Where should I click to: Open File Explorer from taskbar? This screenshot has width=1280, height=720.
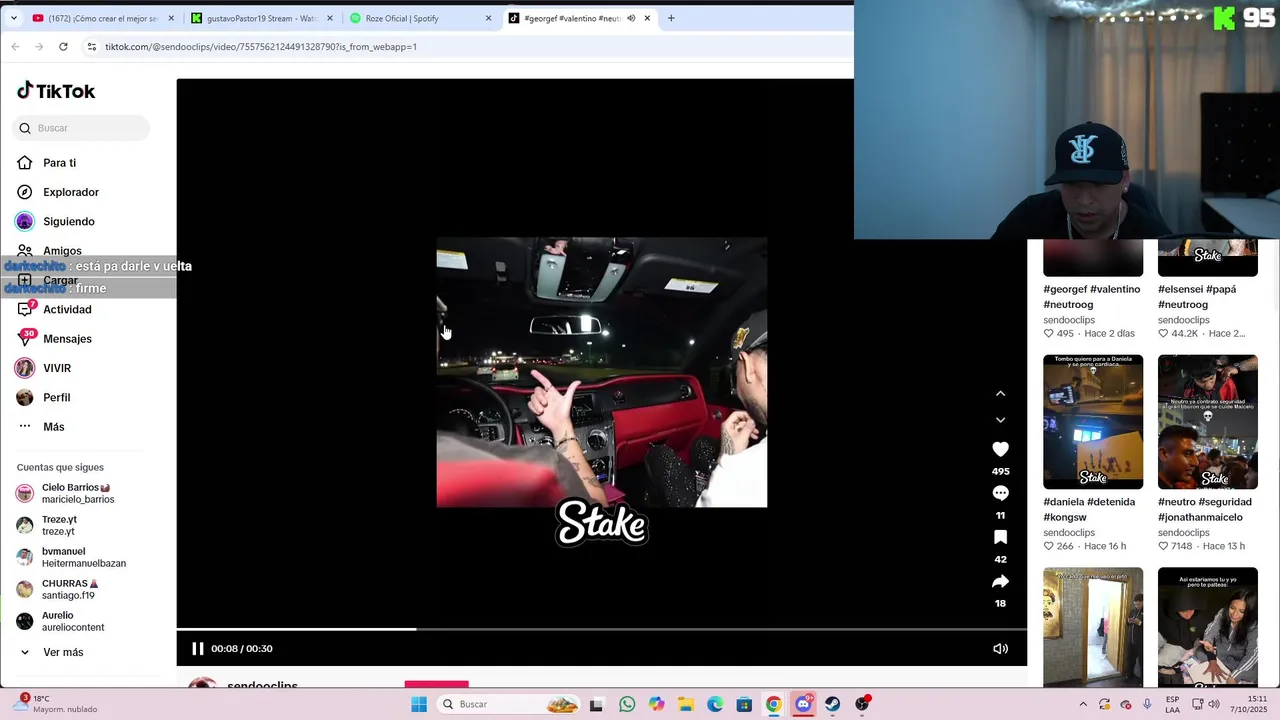click(686, 704)
